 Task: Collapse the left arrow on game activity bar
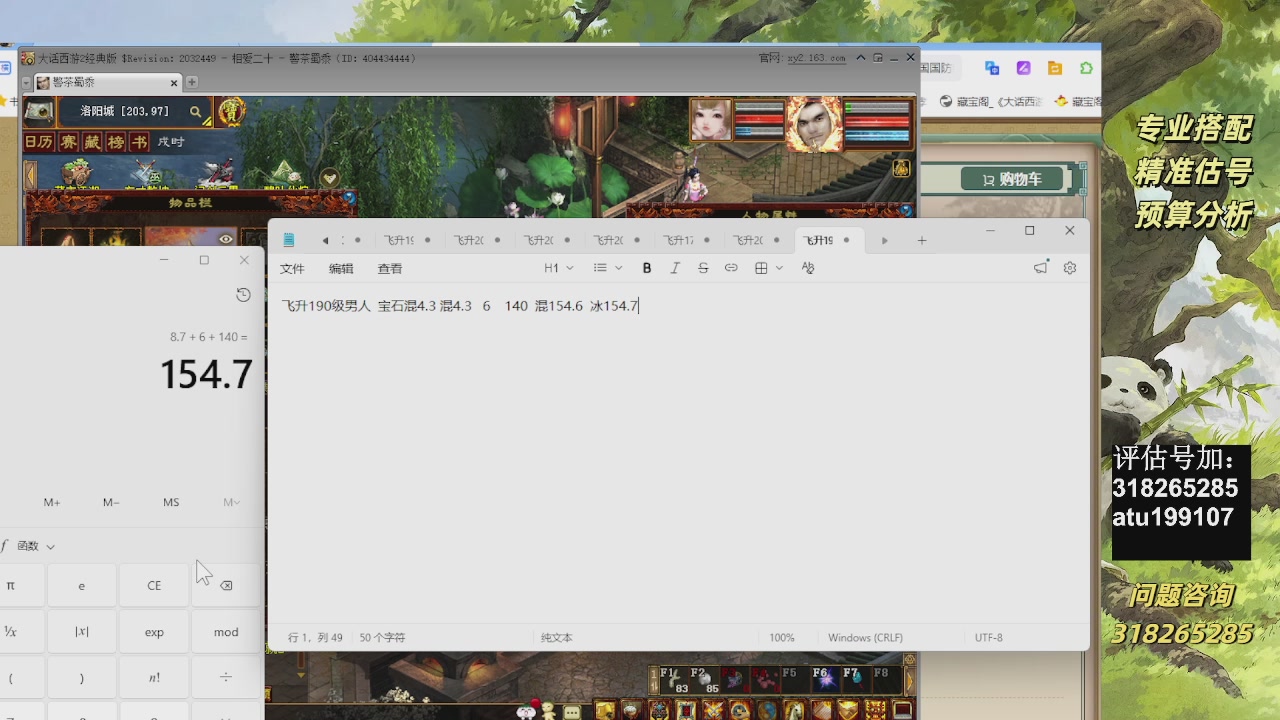pyautogui.click(x=30, y=176)
